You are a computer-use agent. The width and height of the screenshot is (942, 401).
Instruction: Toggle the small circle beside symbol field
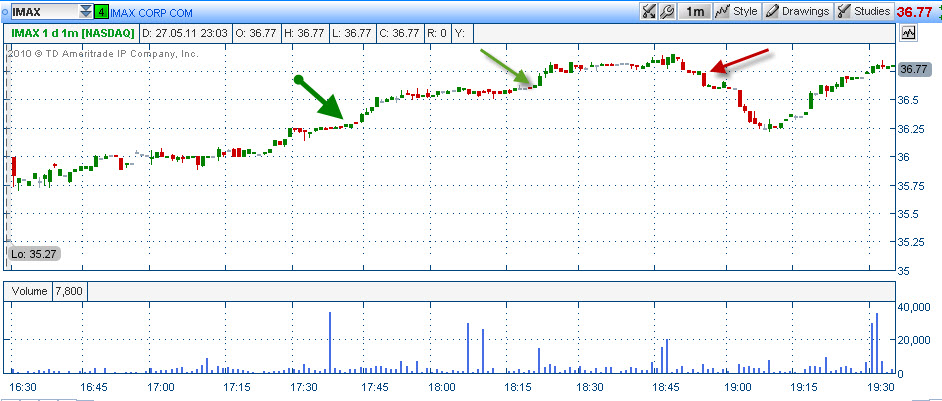pos(4,11)
